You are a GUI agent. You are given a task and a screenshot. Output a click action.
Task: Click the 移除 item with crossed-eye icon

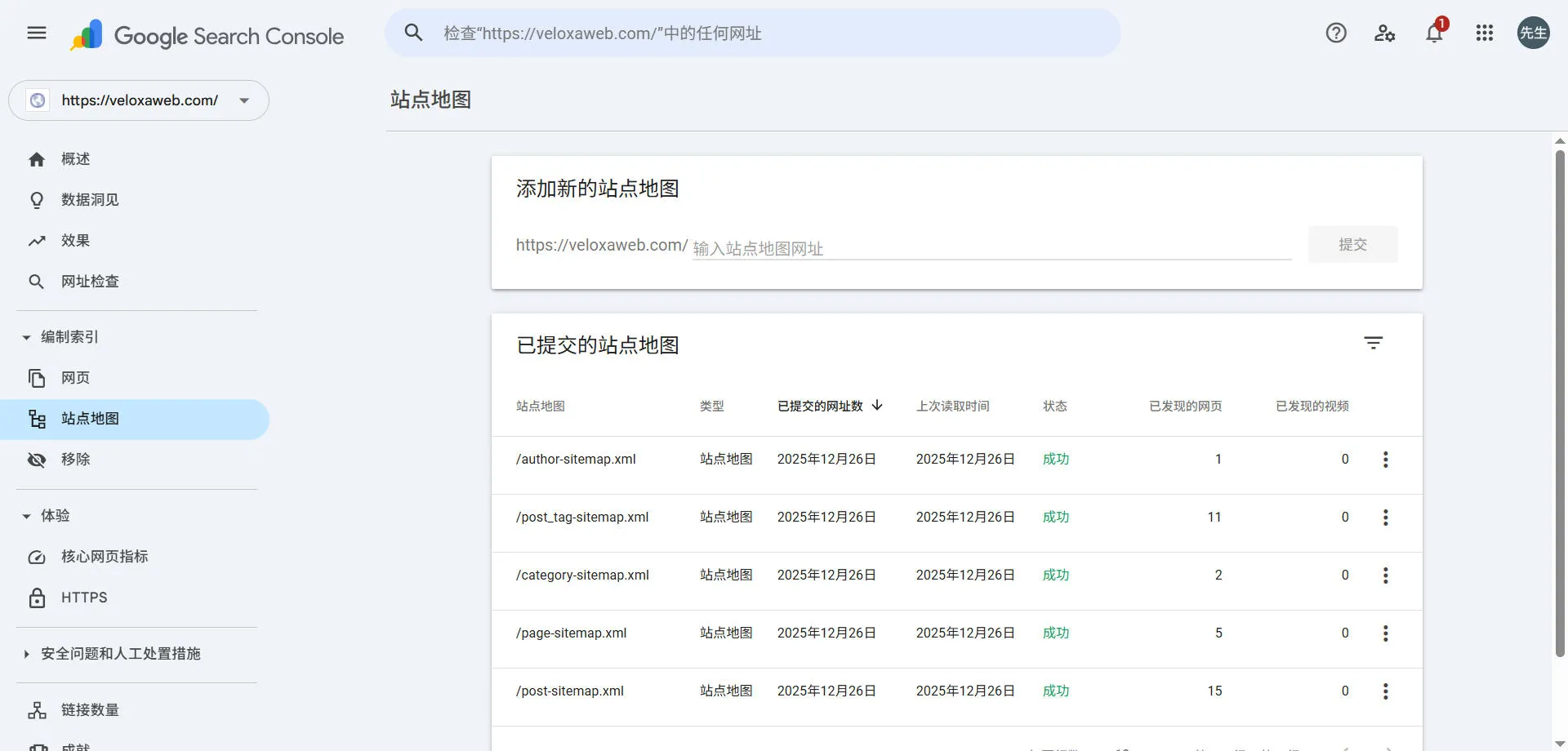(75, 460)
